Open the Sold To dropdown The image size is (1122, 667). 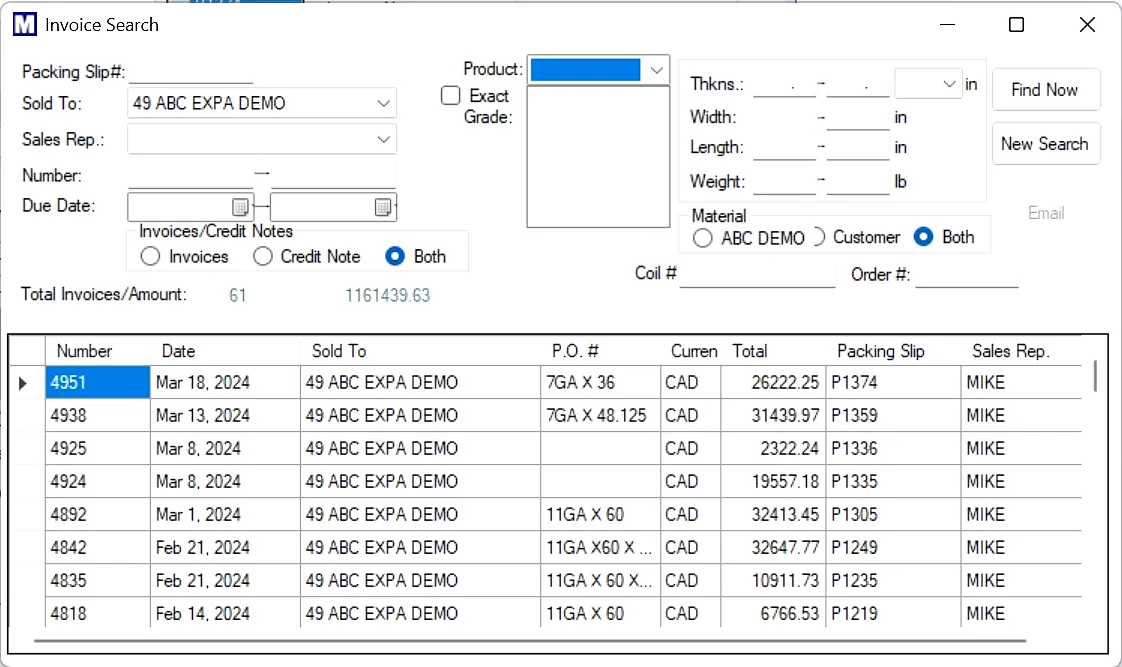click(x=384, y=103)
